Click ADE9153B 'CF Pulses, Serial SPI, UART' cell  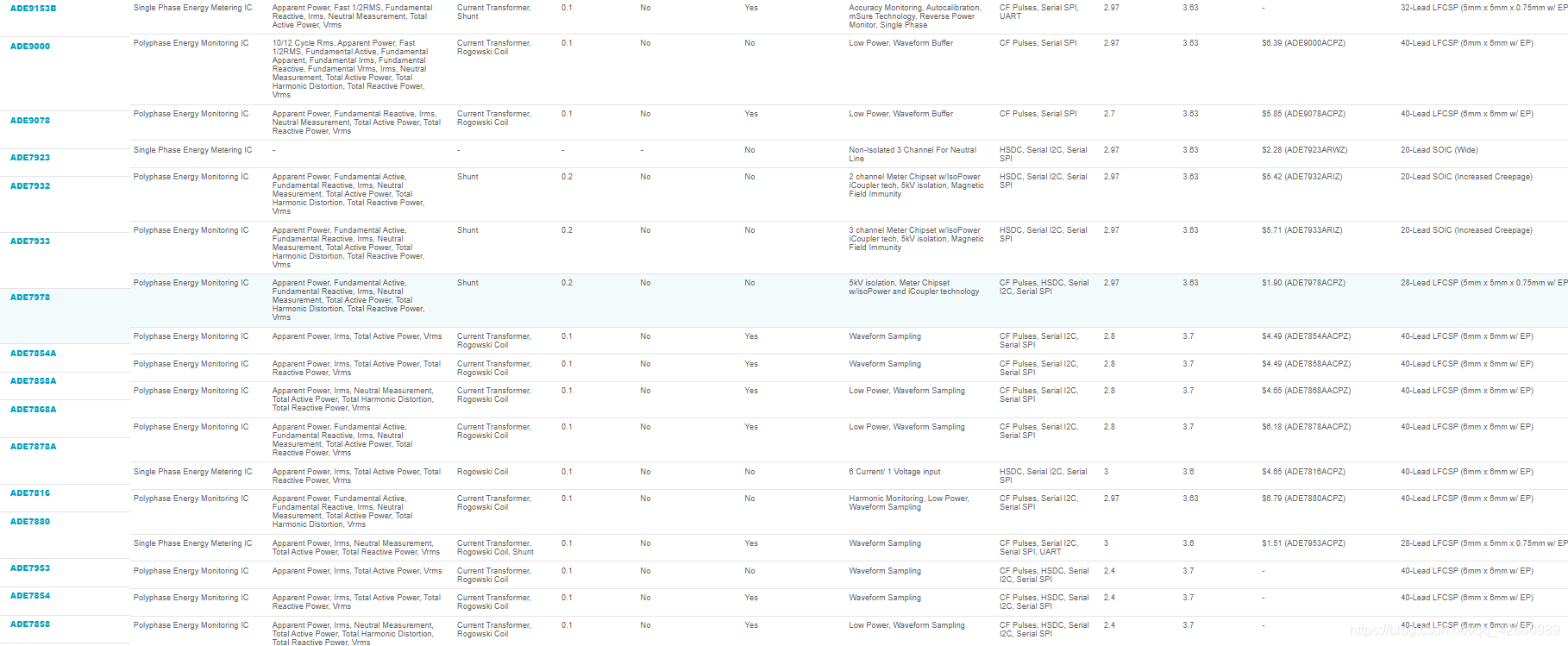point(1038,12)
